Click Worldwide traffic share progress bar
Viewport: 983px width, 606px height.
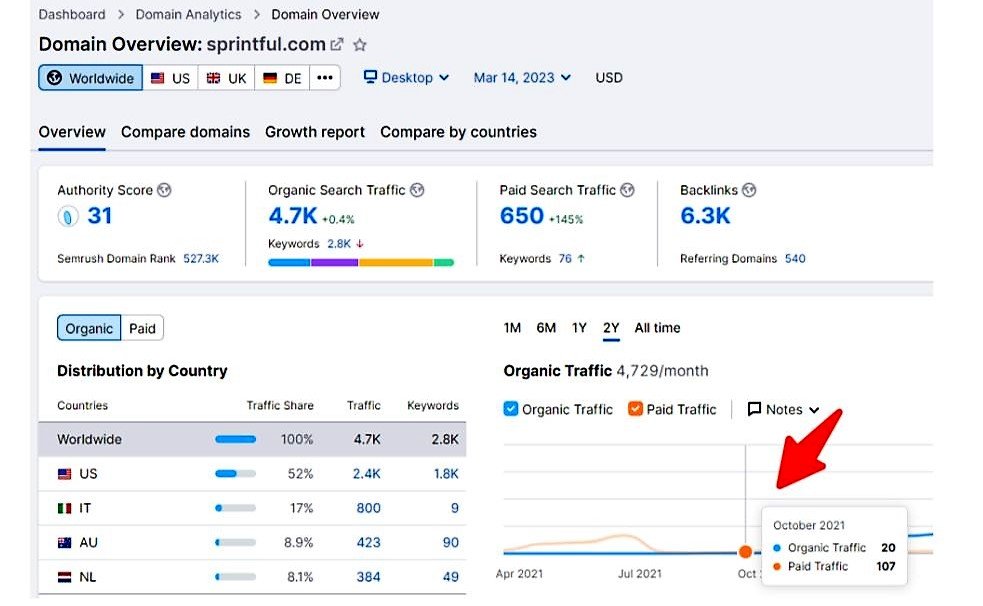click(x=235, y=439)
